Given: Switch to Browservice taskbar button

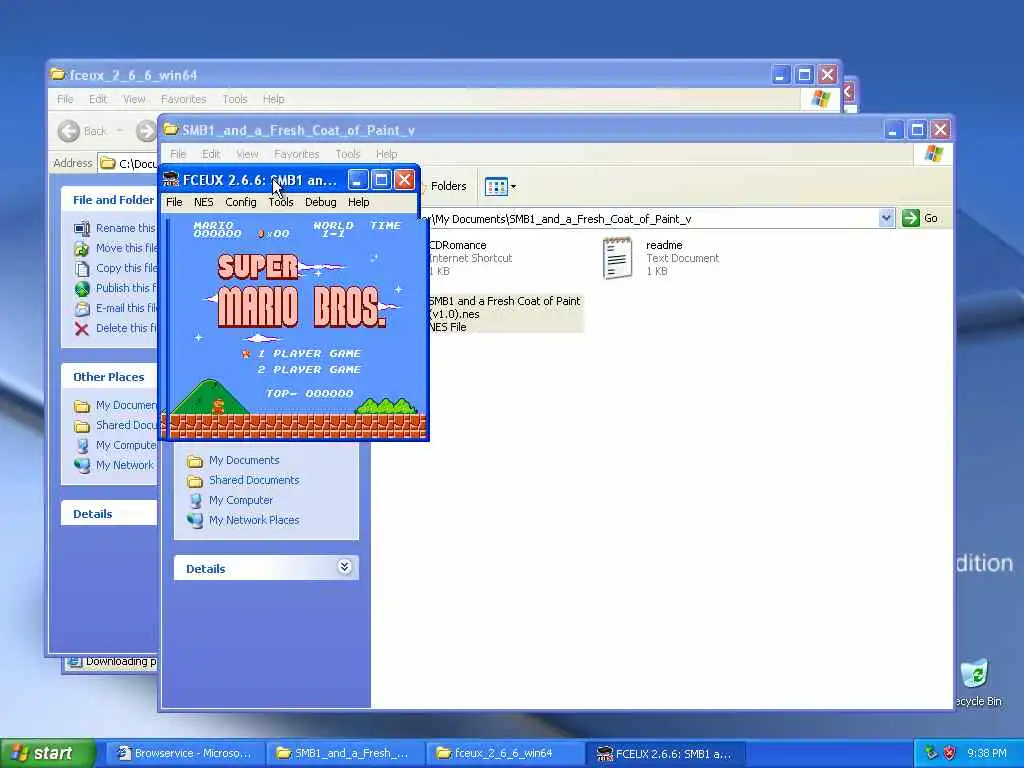Looking at the screenshot, I should [x=184, y=753].
